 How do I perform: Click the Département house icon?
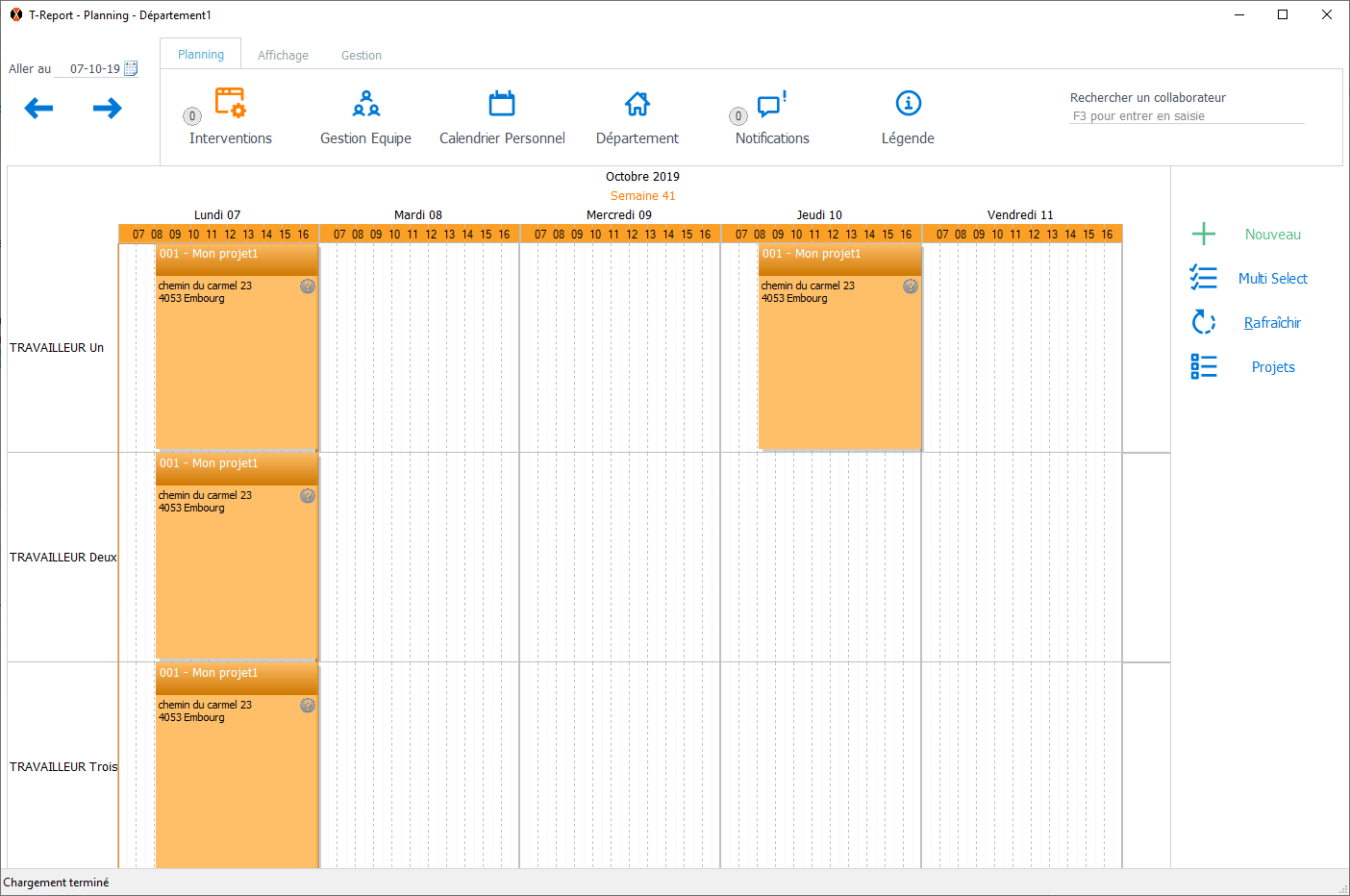637,104
